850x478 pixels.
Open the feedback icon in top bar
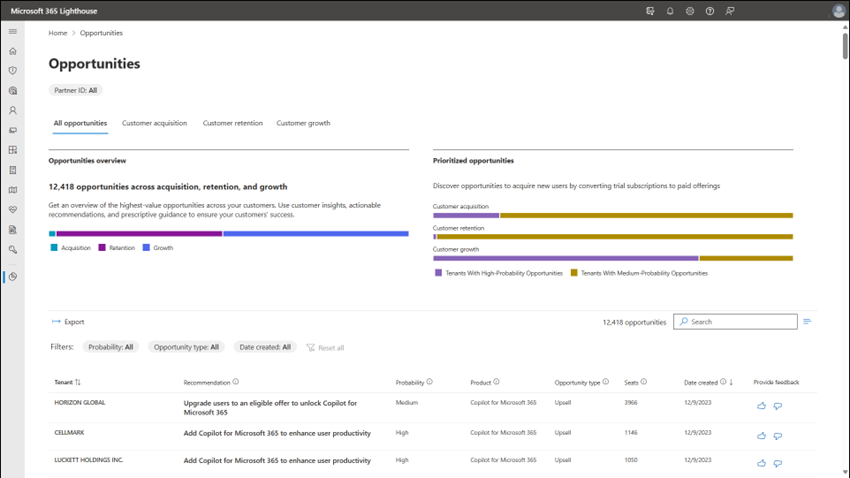pos(730,11)
